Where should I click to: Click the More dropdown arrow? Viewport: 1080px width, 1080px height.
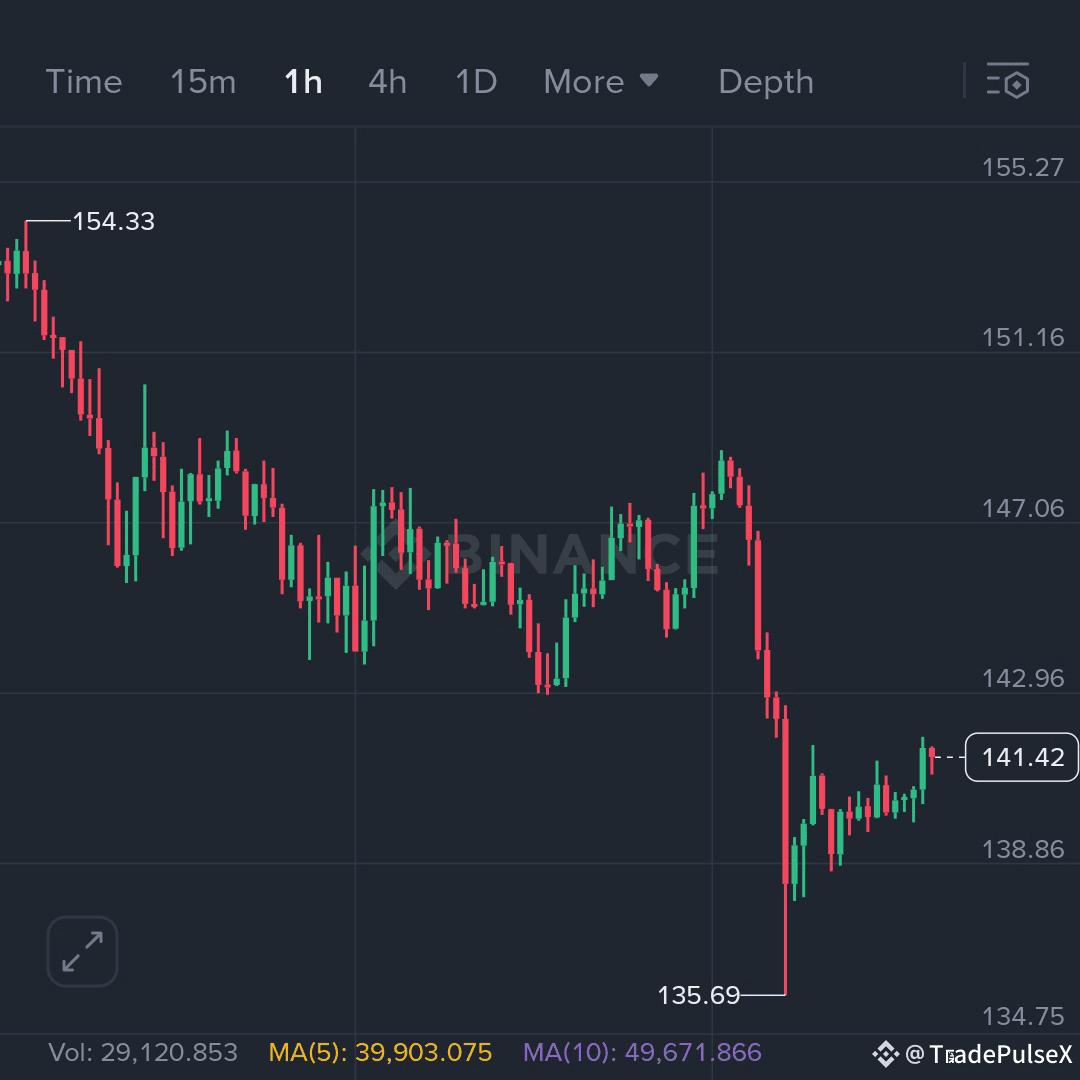click(x=649, y=80)
